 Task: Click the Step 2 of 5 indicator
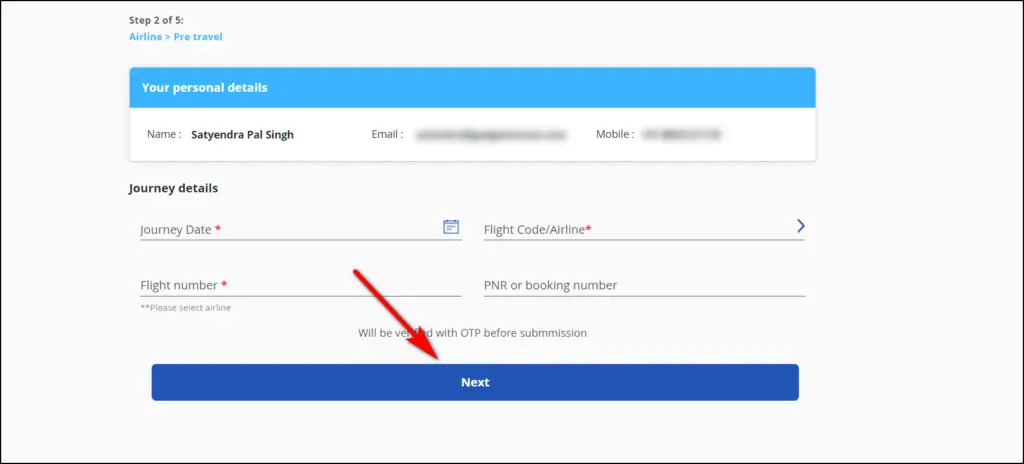[x=156, y=20]
